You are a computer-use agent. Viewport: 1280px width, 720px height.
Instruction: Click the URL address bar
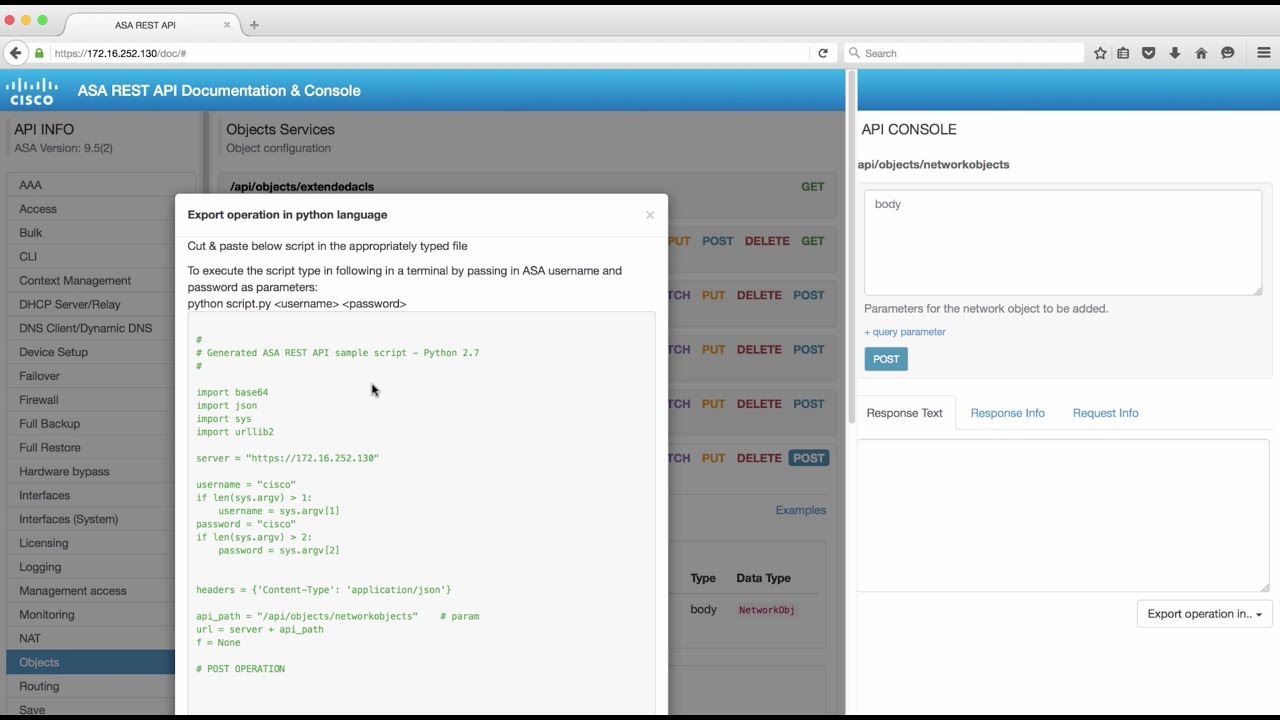pyautogui.click(x=430, y=53)
